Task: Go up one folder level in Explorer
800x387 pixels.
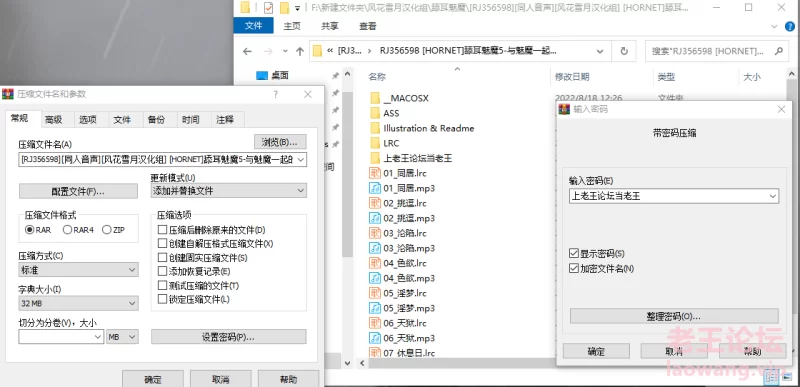Action: click(300, 51)
